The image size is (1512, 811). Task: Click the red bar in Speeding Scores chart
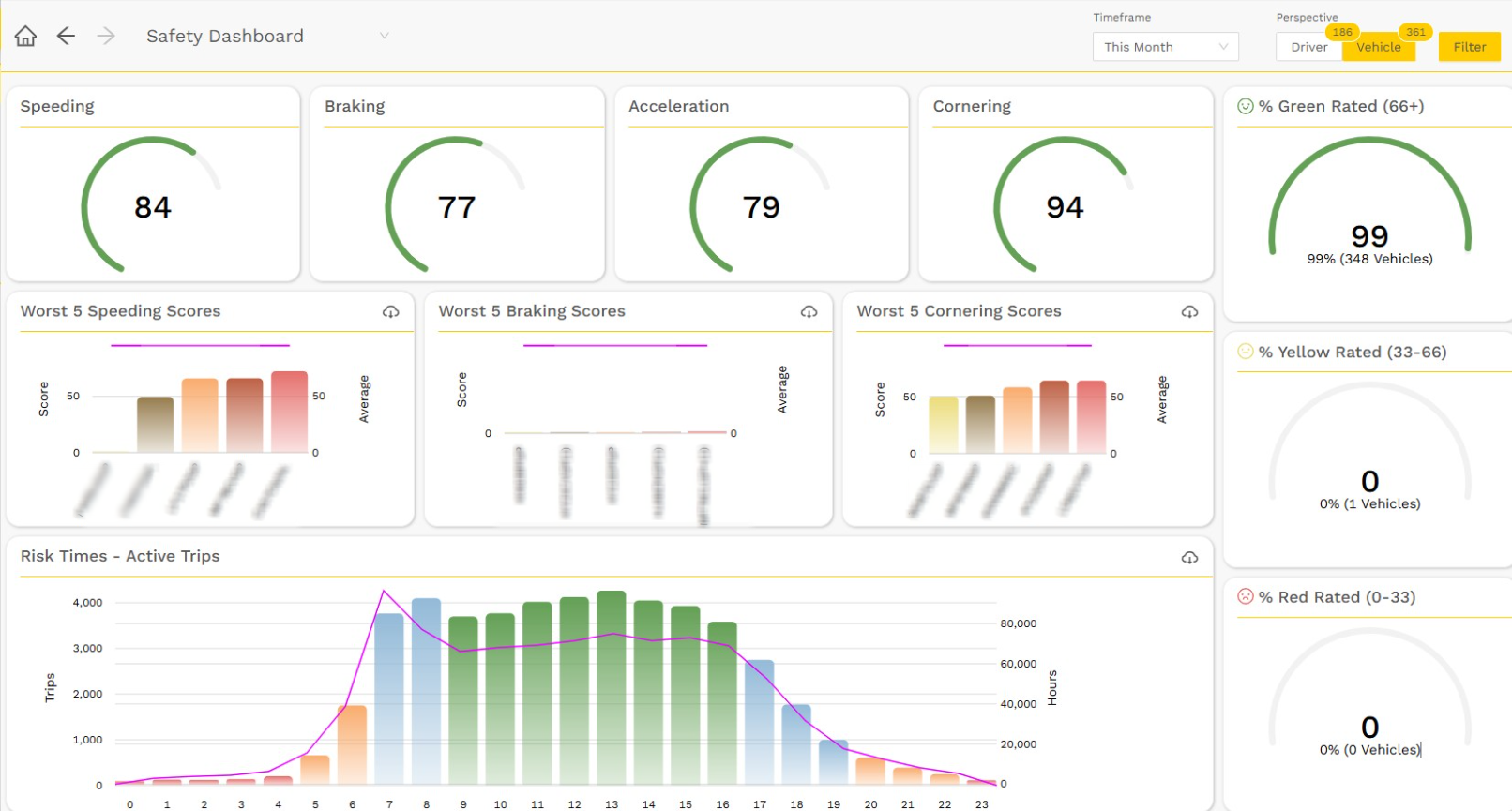[290, 412]
